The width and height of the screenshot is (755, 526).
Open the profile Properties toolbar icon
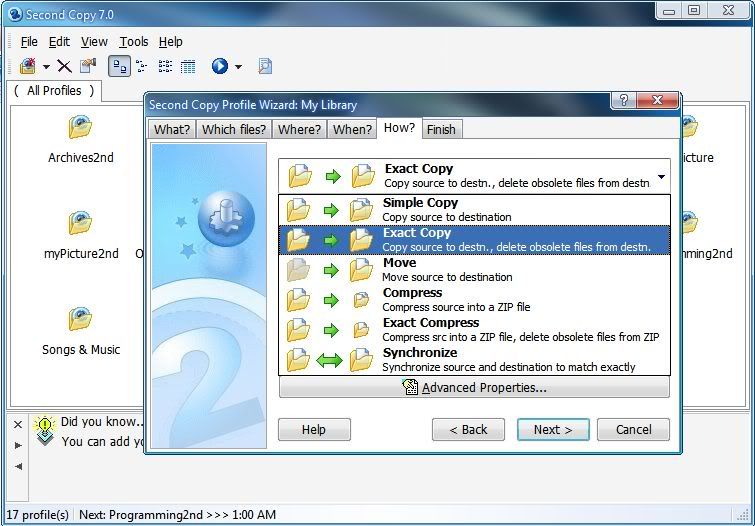pos(88,66)
